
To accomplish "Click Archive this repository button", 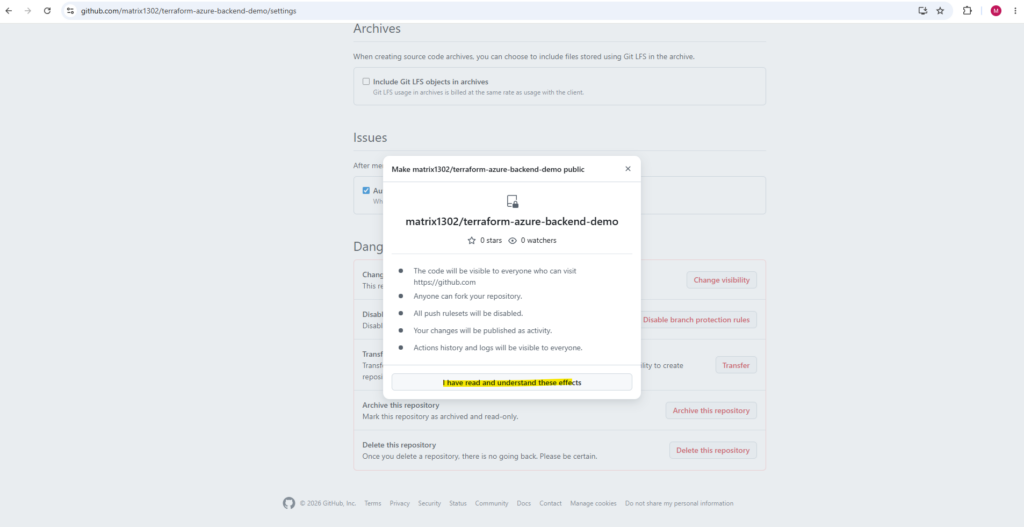I will click(x=711, y=411).
